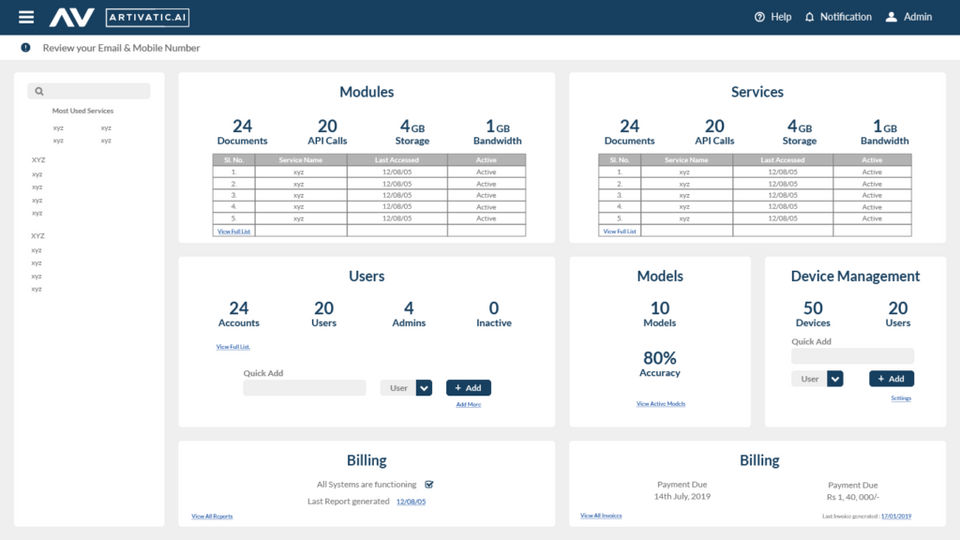Image resolution: width=960 pixels, height=540 pixels.
Task: Click the 10 Models stat
Action: 660,314
